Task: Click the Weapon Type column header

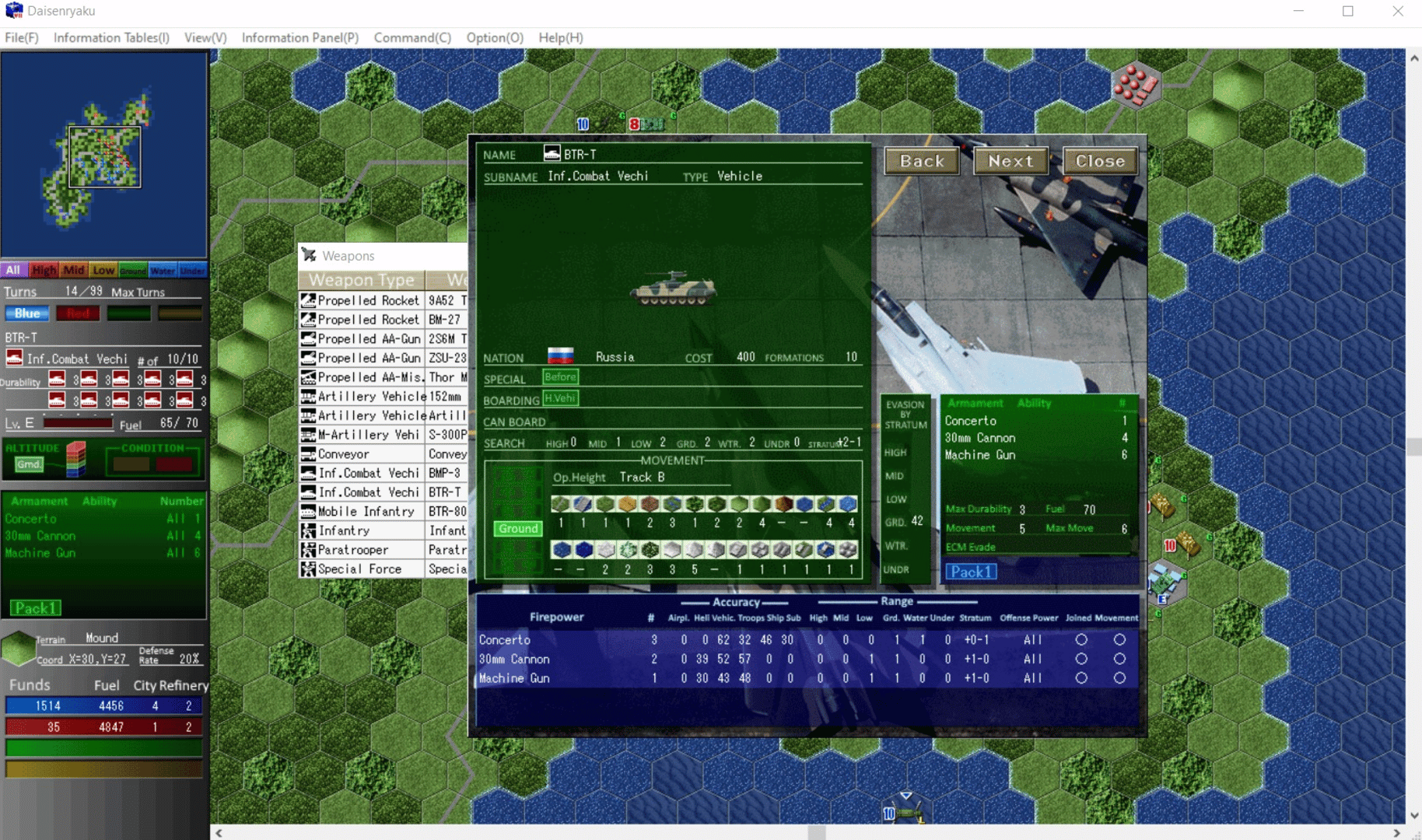Action: (361, 280)
